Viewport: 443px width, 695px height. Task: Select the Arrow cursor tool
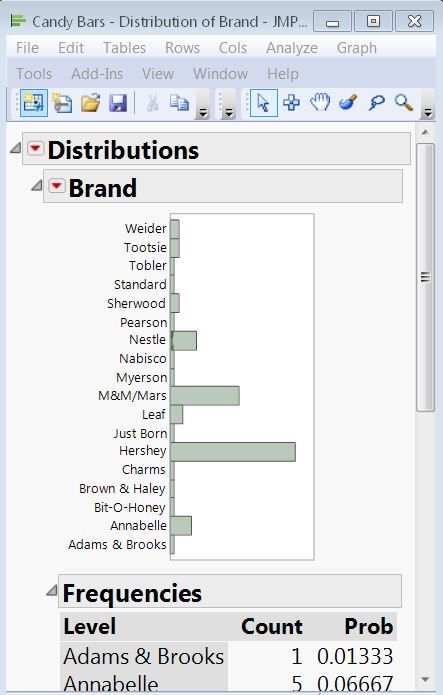click(264, 103)
